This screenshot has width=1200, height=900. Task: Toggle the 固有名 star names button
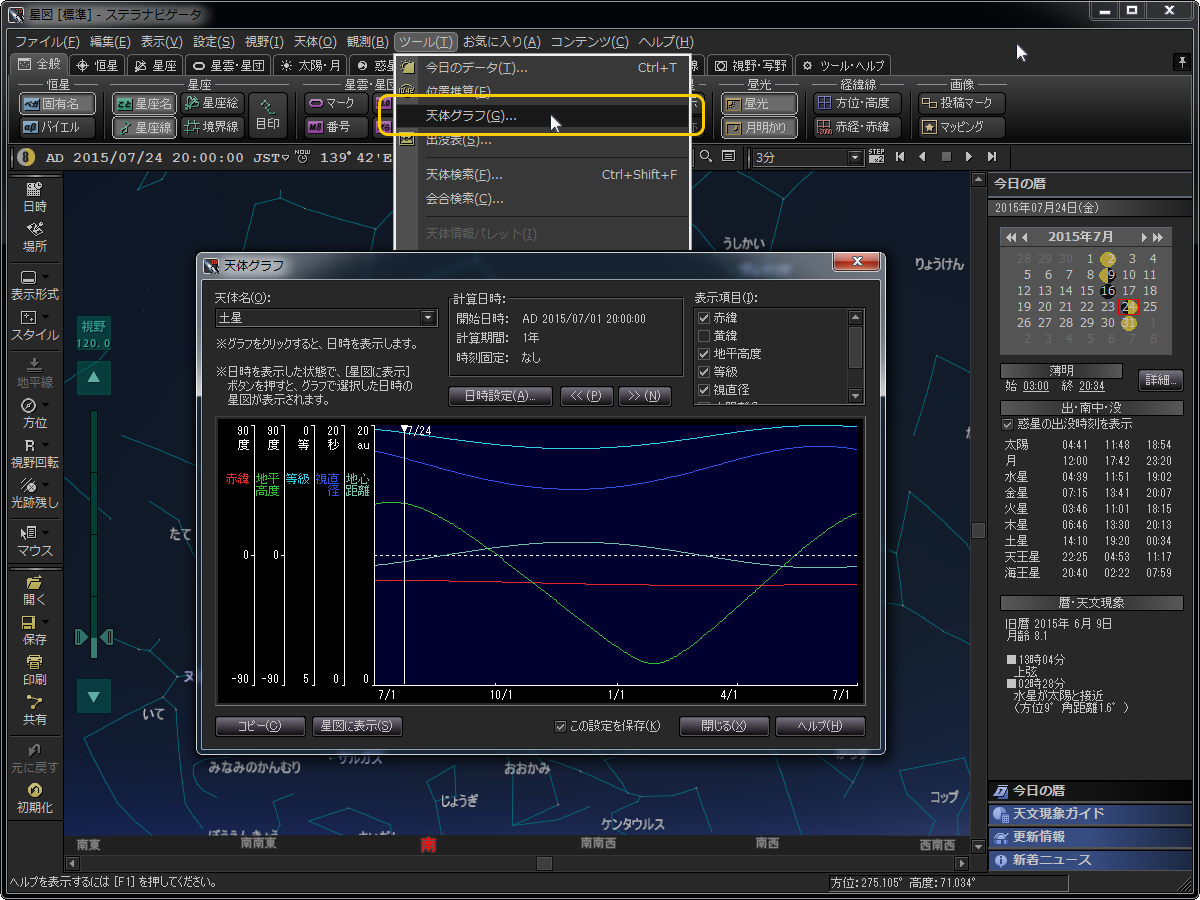click(x=58, y=103)
